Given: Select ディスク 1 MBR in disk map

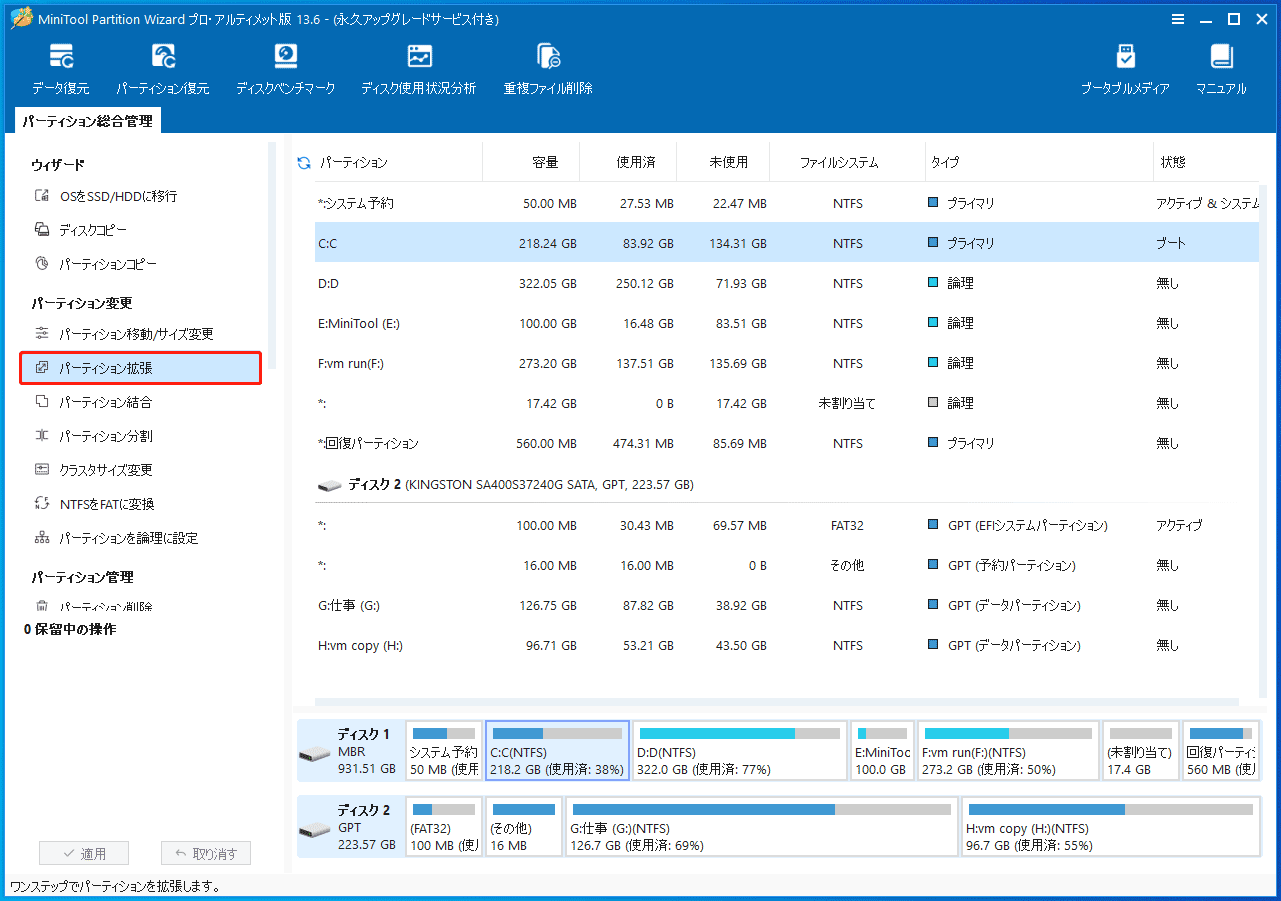Looking at the screenshot, I should [x=351, y=750].
